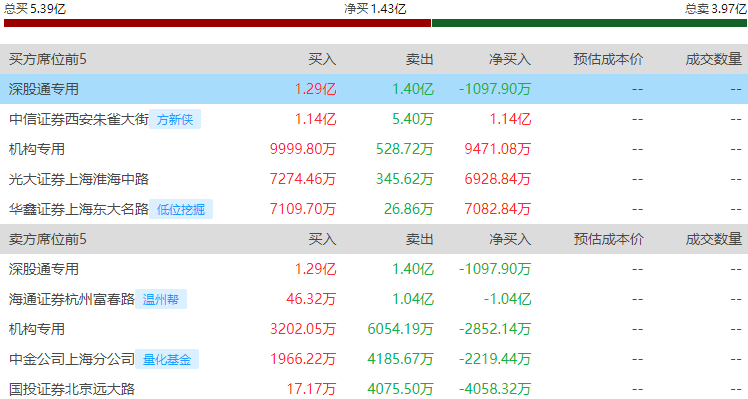Image resolution: width=748 pixels, height=399 pixels.
Task: Click the 卖方席位前5 section header
Action: [48, 239]
